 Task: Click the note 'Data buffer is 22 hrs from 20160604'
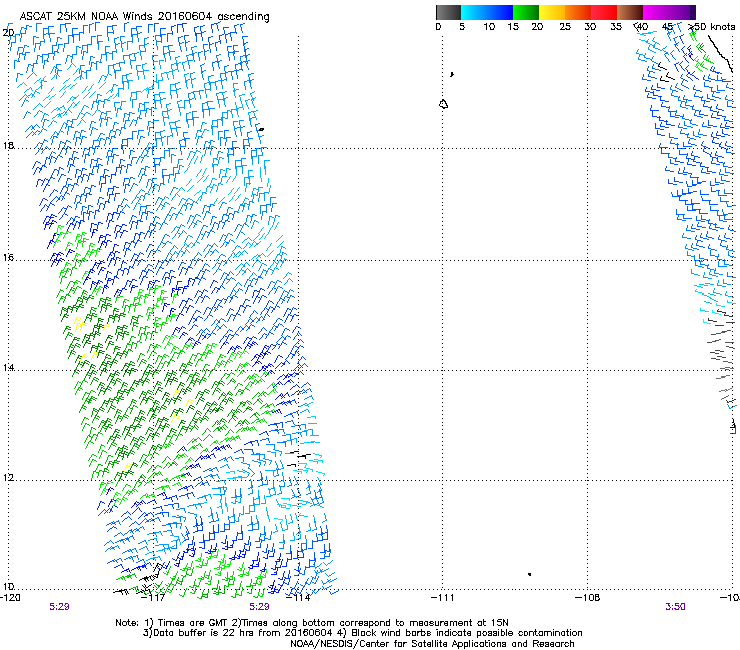point(243,633)
